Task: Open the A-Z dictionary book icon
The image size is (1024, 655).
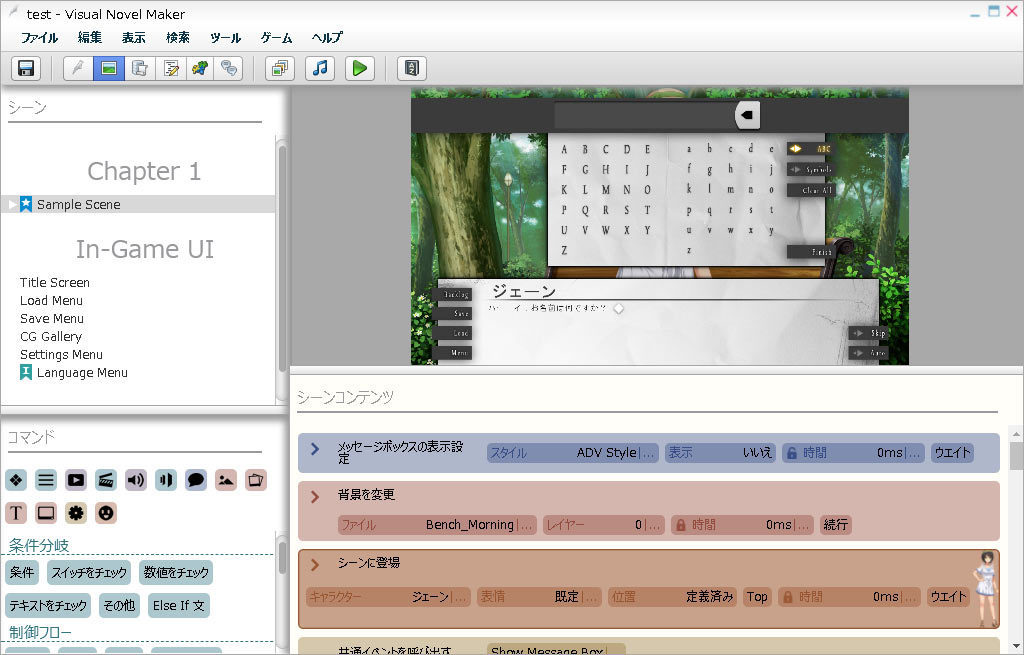Action: point(412,68)
